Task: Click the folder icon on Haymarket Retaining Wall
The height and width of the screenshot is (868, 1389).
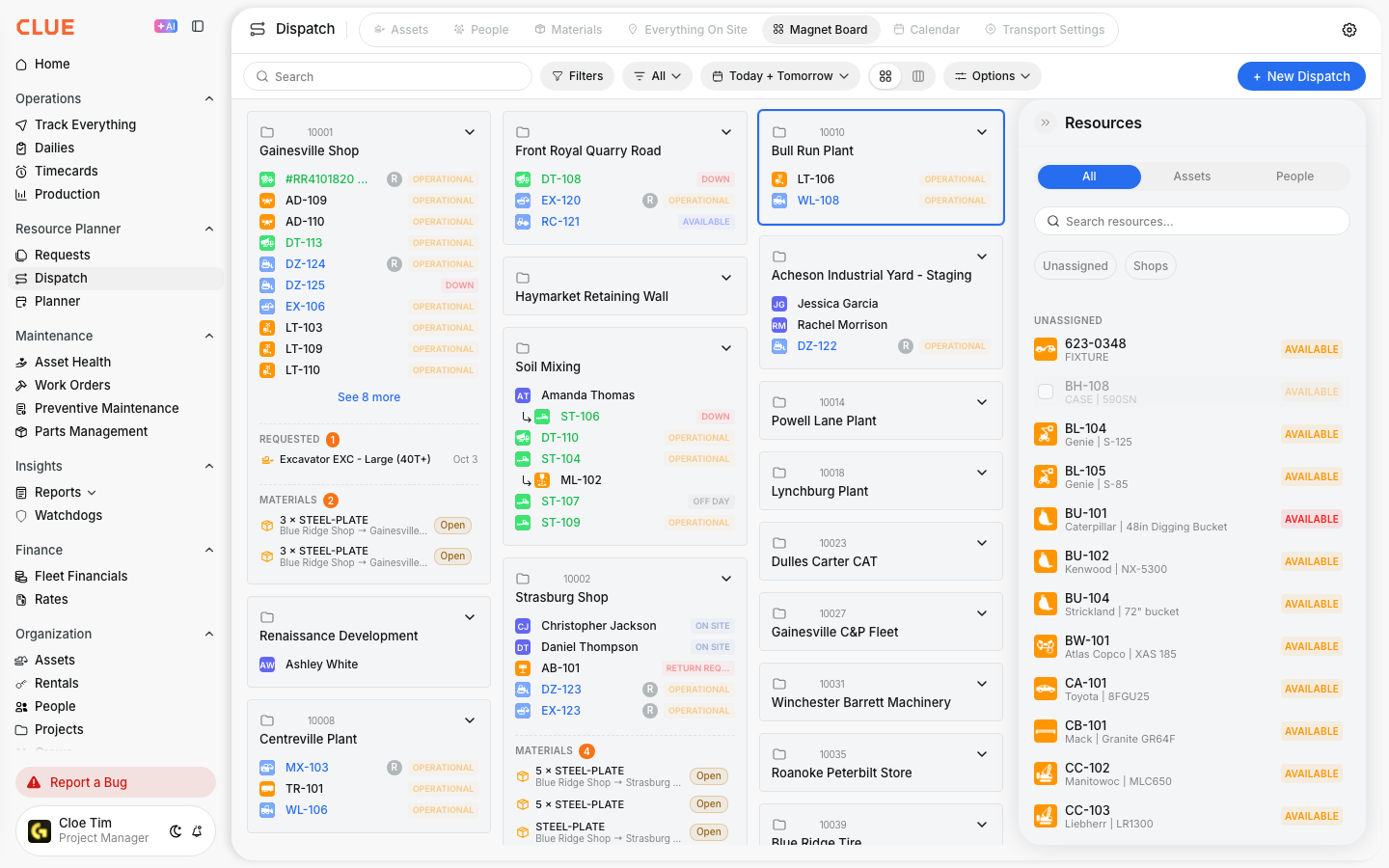Action: pos(523,278)
